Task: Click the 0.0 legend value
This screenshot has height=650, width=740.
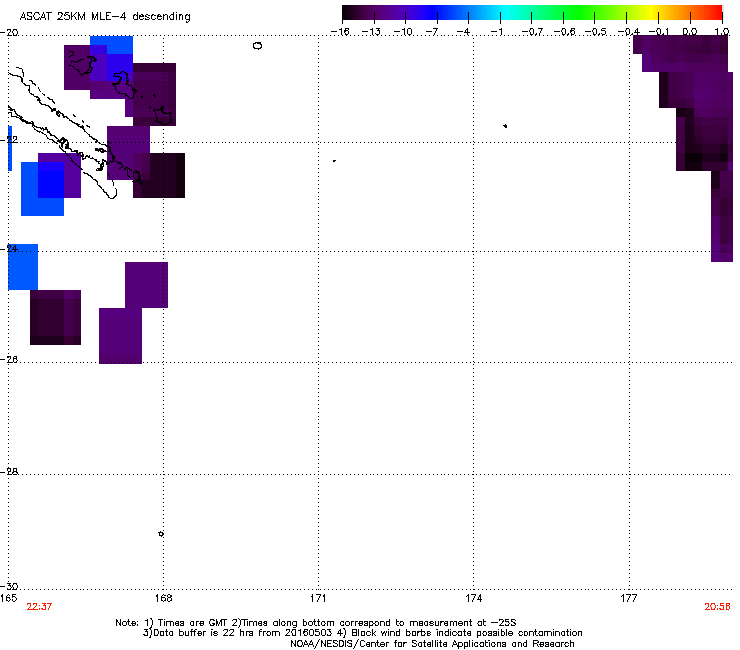Action: tap(690, 32)
